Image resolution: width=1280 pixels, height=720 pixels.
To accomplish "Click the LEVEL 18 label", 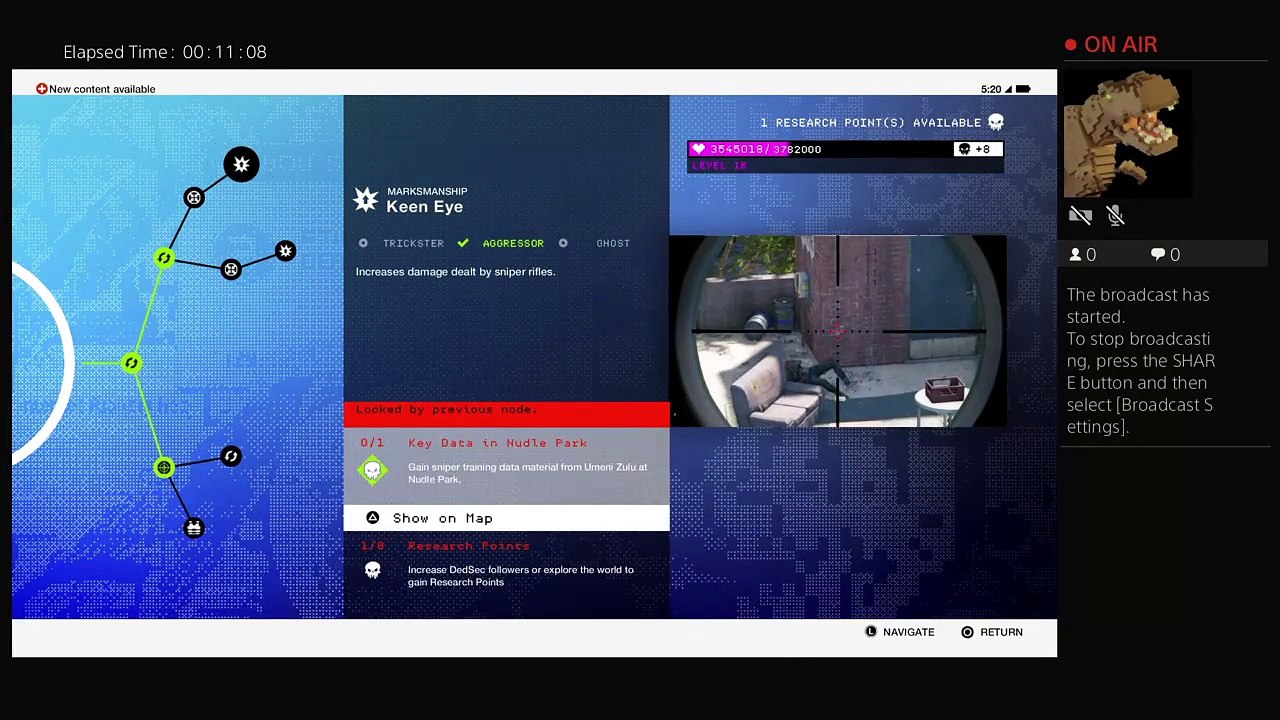I will [719, 165].
